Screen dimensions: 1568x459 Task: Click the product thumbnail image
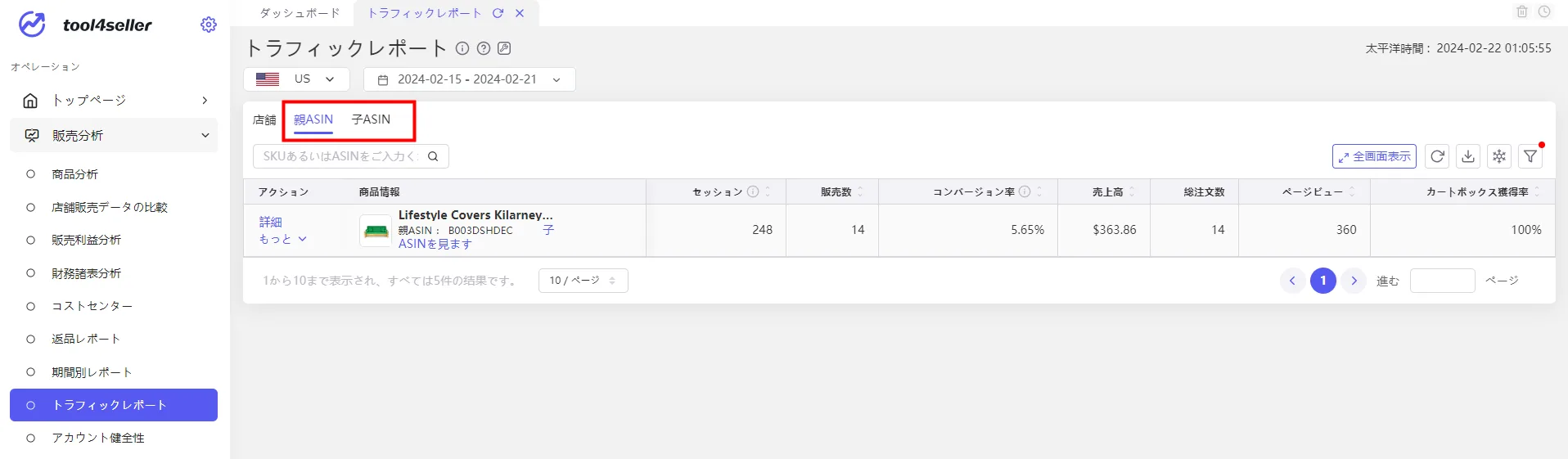[x=376, y=231]
